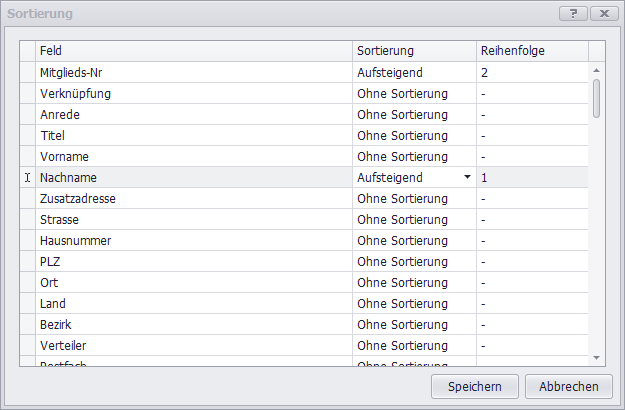This screenshot has width=625, height=410.
Task: Click the Speichern button
Action: click(x=474, y=386)
